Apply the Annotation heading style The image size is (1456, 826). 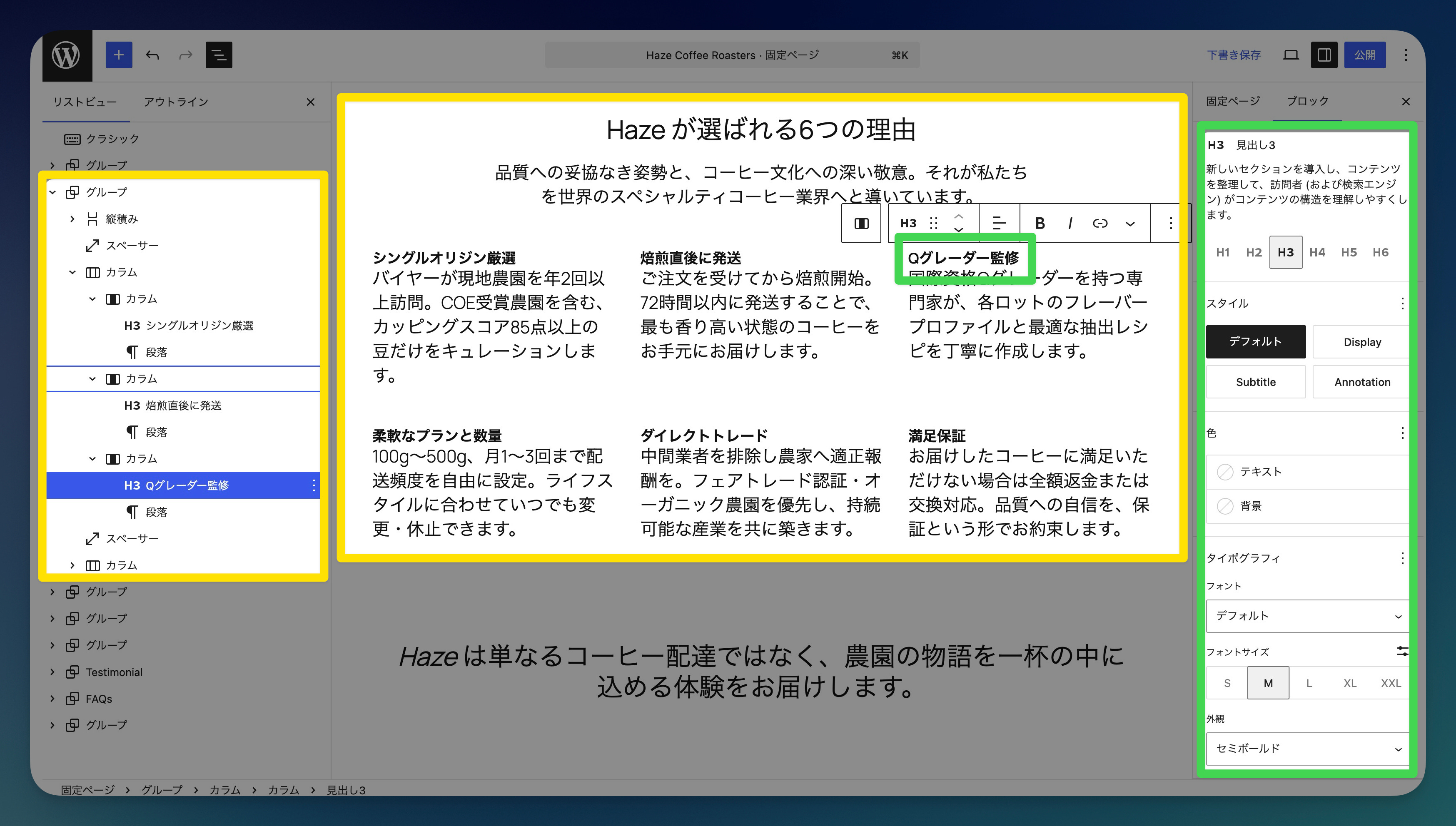(1362, 382)
